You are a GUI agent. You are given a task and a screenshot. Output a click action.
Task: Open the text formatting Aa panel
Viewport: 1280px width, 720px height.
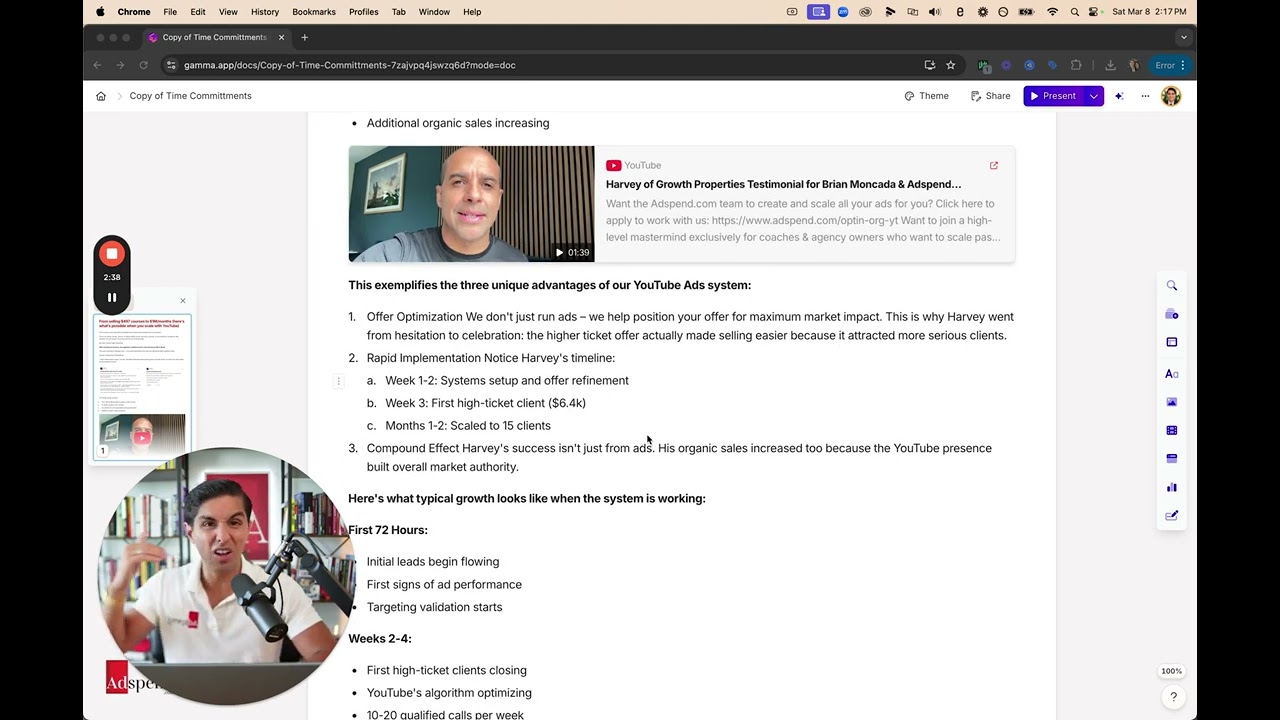coord(1172,374)
